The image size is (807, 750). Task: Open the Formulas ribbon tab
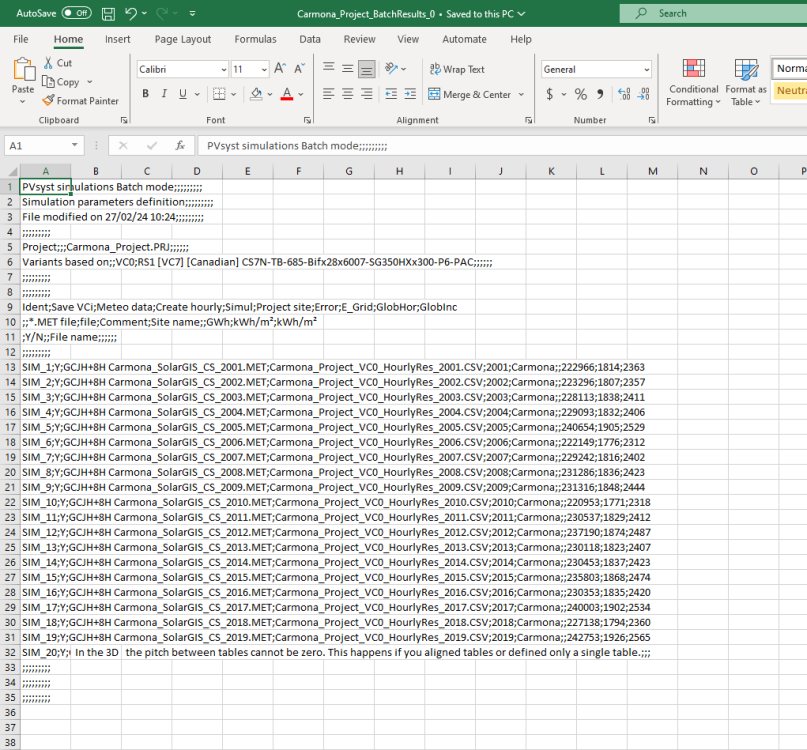[x=255, y=39]
